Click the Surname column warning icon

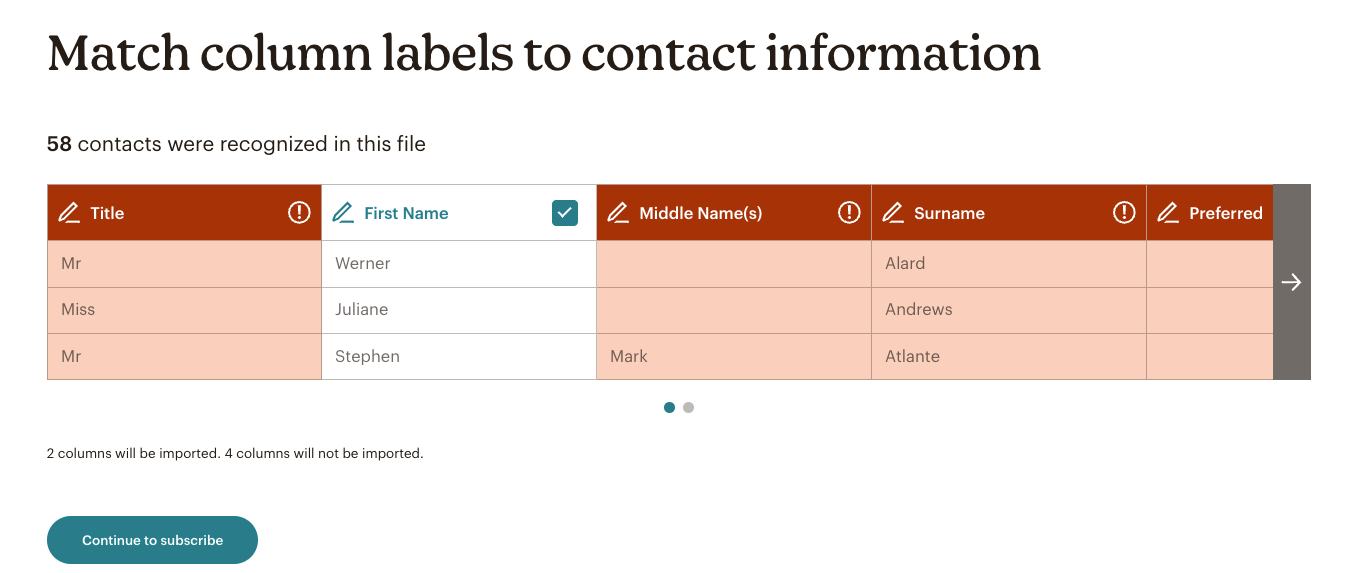point(1124,212)
